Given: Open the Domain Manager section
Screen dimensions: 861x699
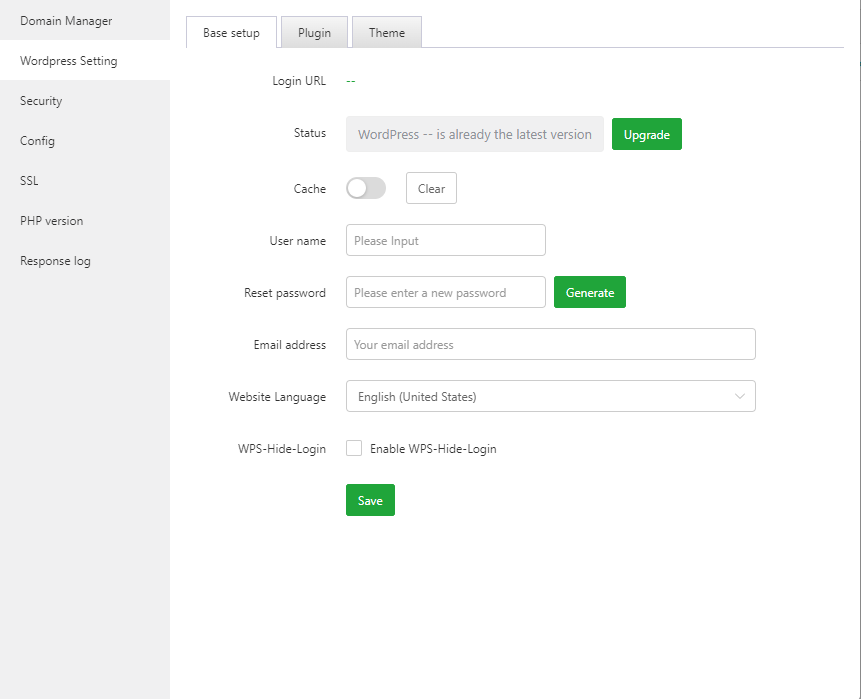Looking at the screenshot, I should [x=66, y=21].
